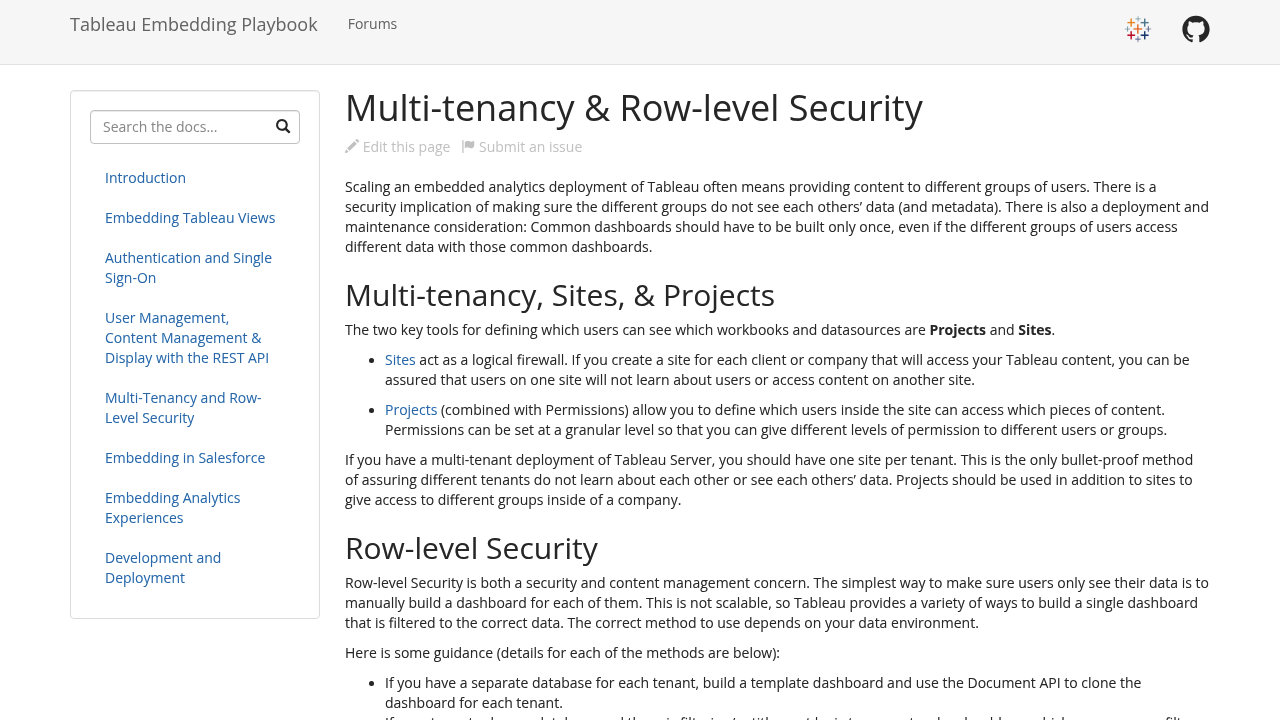
Task: Click the bold word Projects in the intro sentence
Action: 957,330
